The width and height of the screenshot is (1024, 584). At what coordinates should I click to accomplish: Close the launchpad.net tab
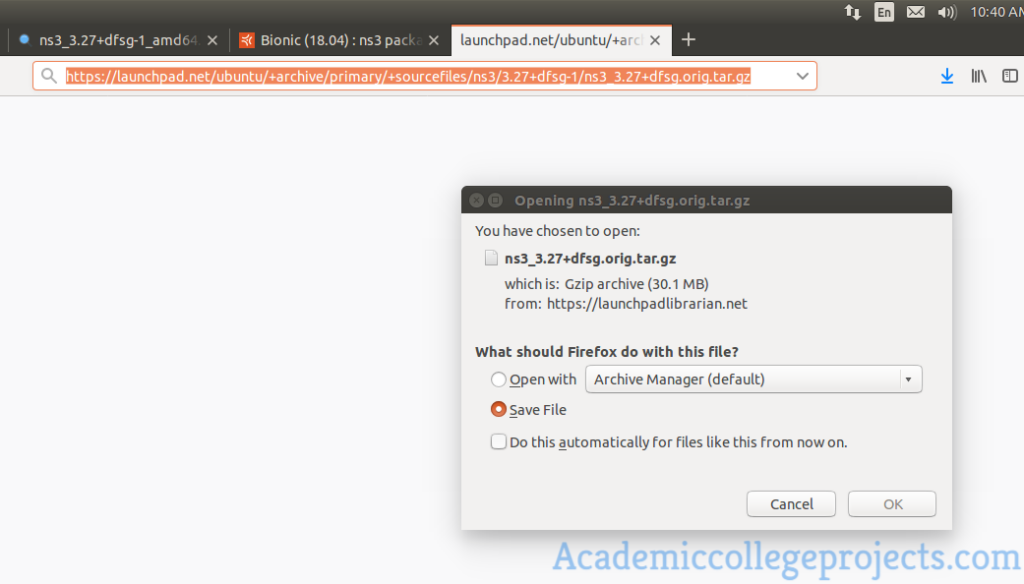pos(655,41)
